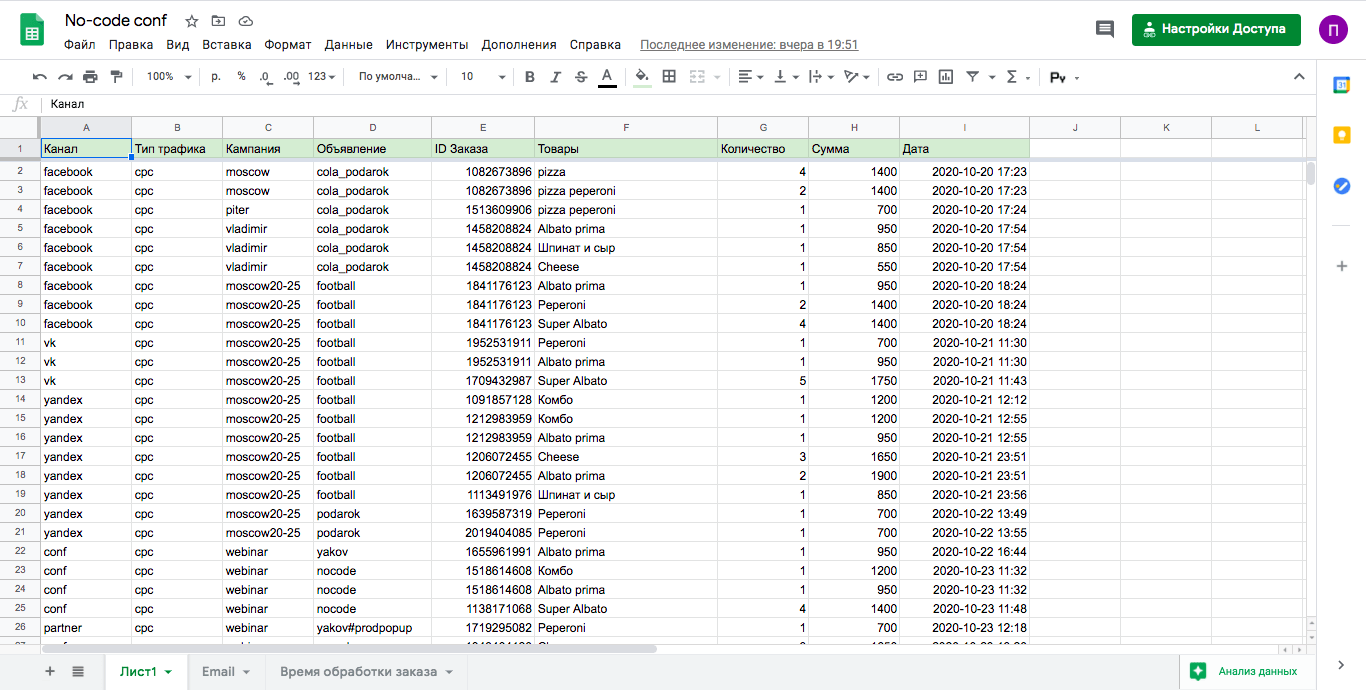Screen dimensions: 1366x690
Task: Undo the last action
Action: coord(40,77)
